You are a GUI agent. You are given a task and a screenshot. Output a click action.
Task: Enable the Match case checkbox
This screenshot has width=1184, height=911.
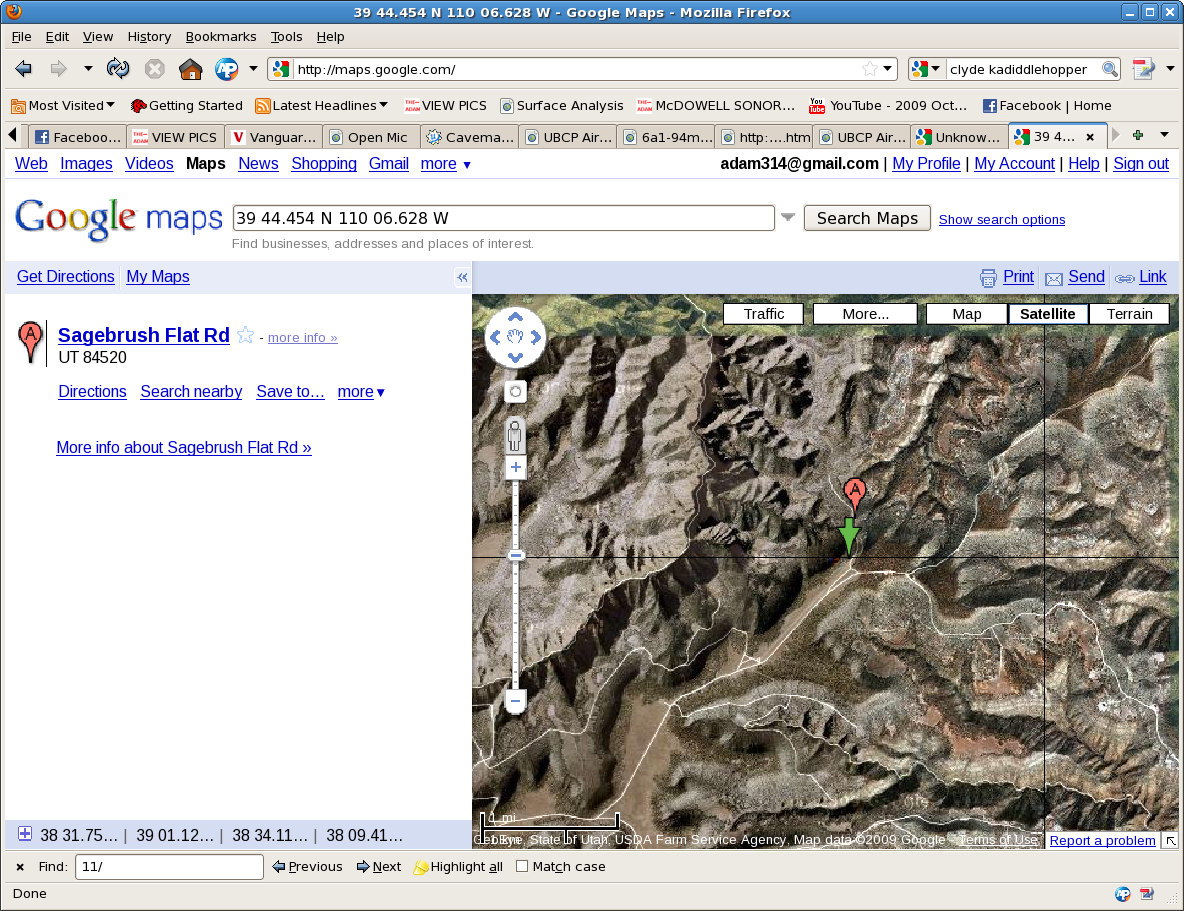tap(522, 867)
